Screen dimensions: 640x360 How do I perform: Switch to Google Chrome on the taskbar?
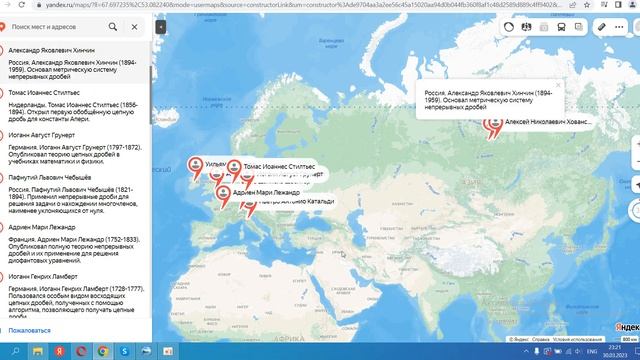(x=102, y=351)
